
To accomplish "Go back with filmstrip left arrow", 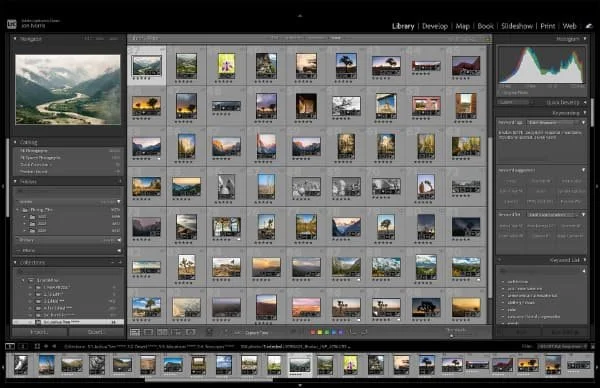I will click(46, 346).
